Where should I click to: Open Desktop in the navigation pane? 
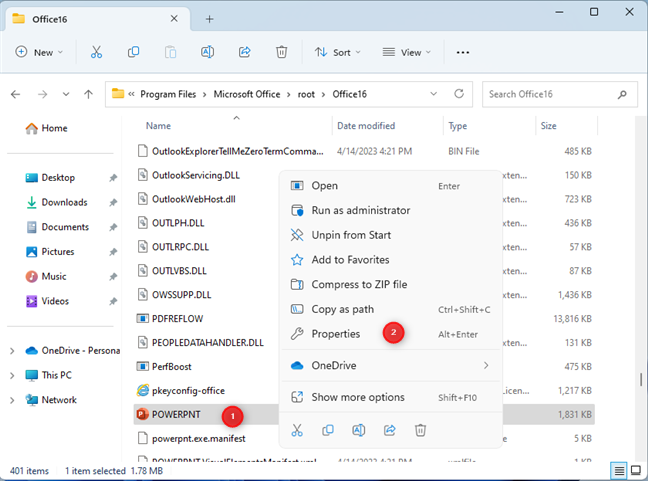(50, 178)
